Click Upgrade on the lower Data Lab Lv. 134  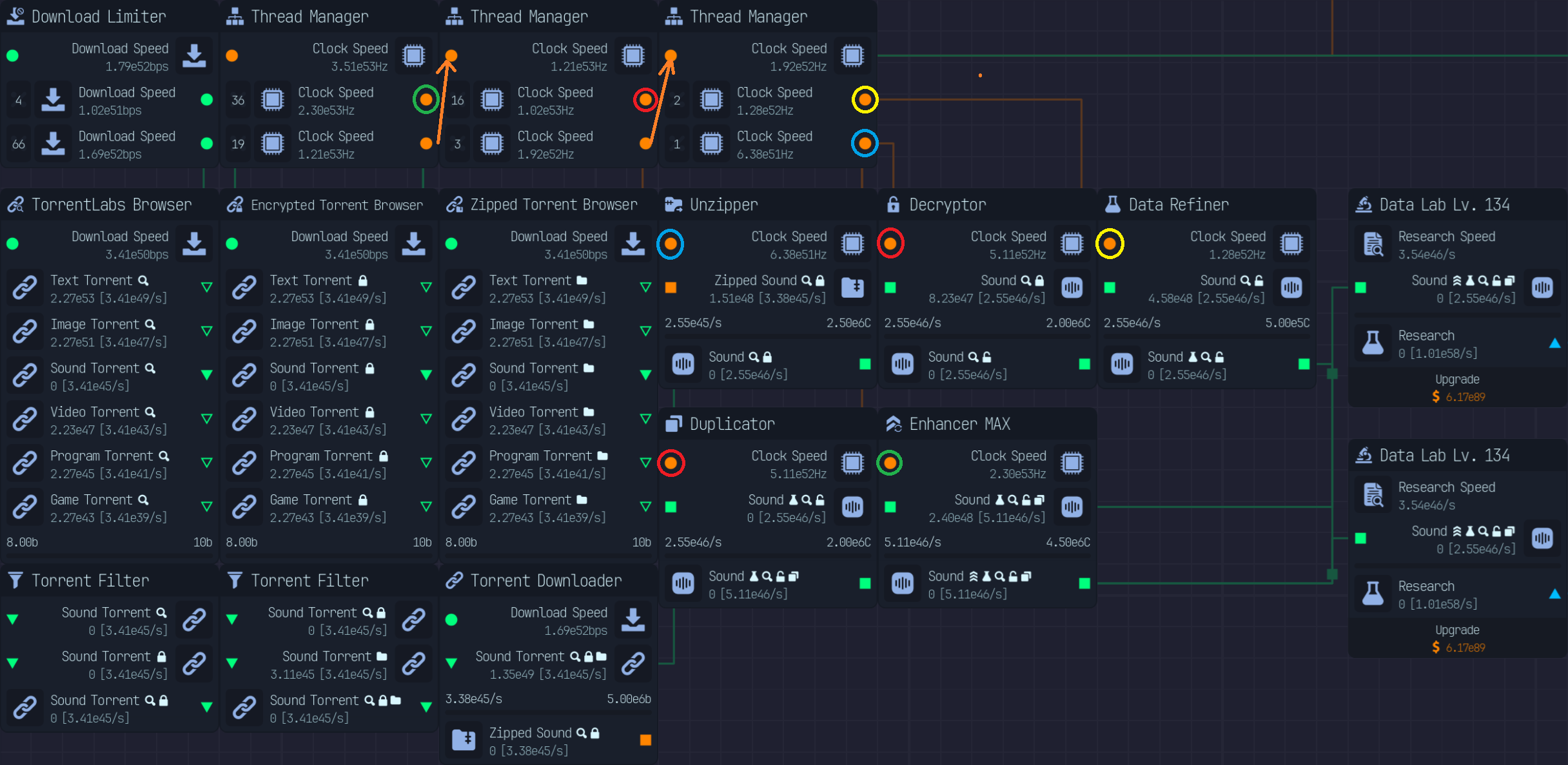tap(1457, 639)
